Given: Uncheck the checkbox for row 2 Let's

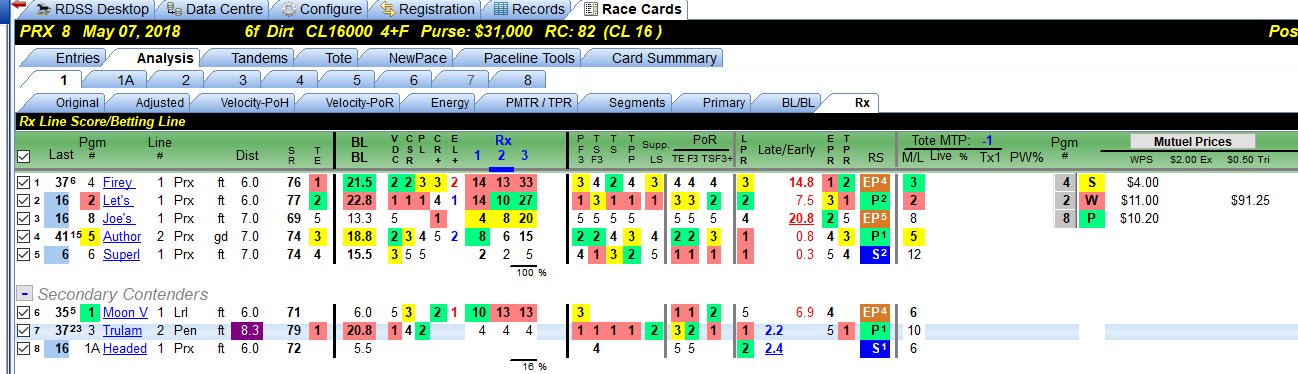Looking at the screenshot, I should coord(24,201).
